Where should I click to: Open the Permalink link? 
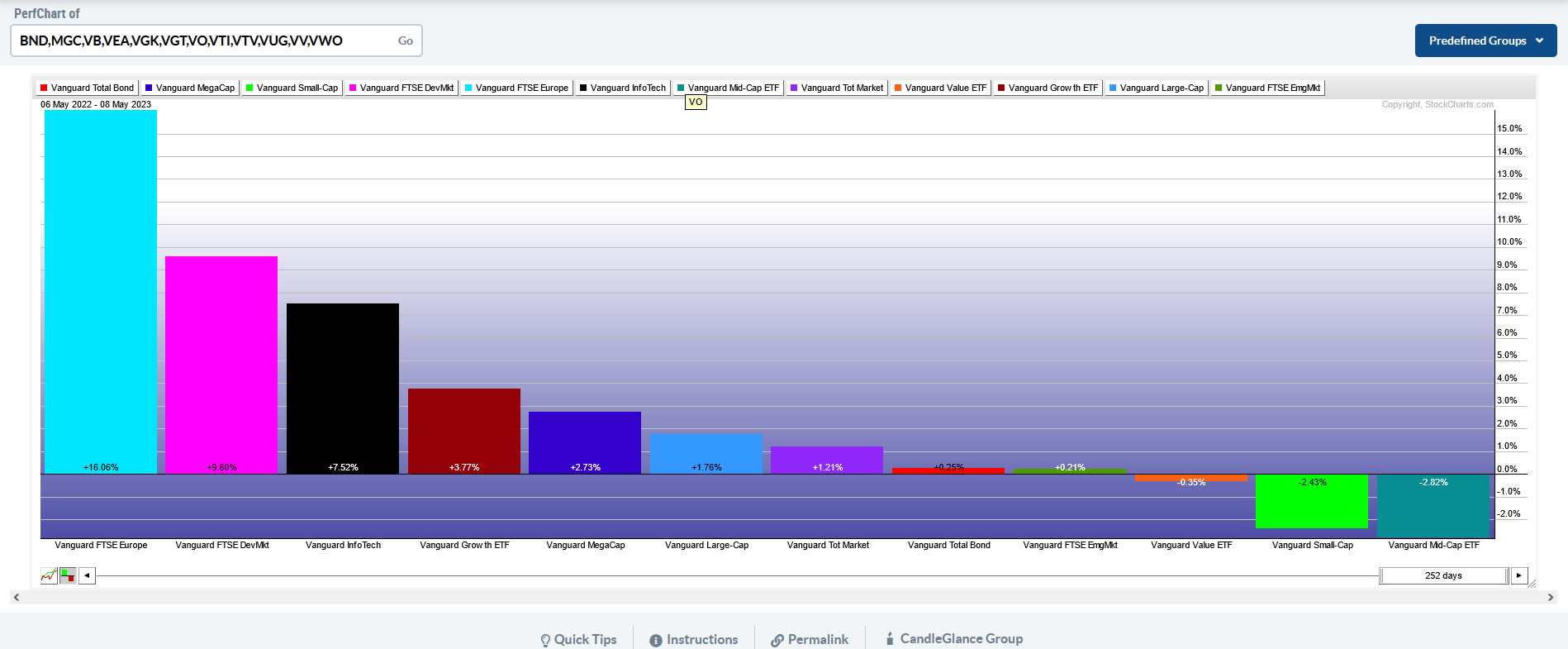pos(810,639)
